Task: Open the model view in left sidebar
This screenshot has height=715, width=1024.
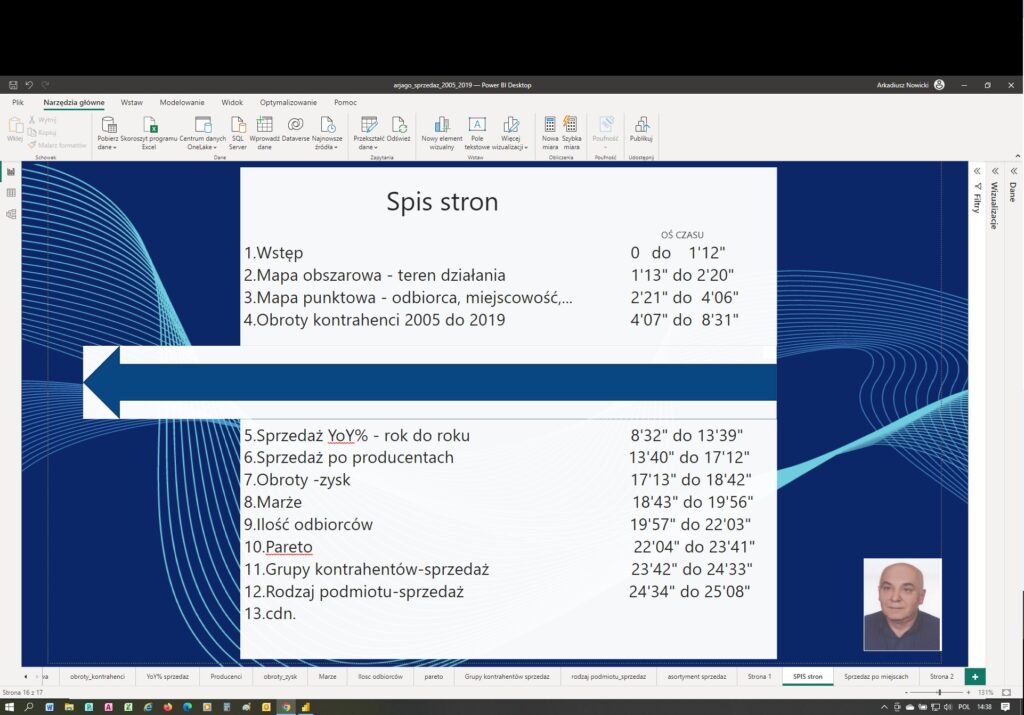Action: pyautogui.click(x=11, y=214)
